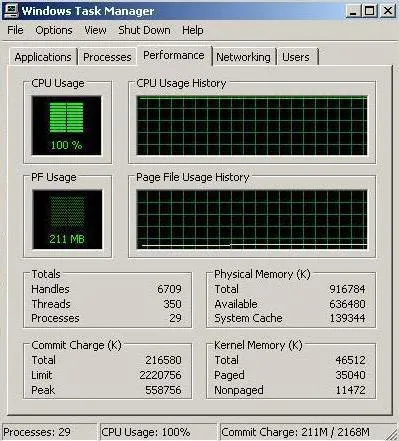The width and height of the screenshot is (399, 441).
Task: Click Physical Memory Total value 916784
Action: [347, 289]
